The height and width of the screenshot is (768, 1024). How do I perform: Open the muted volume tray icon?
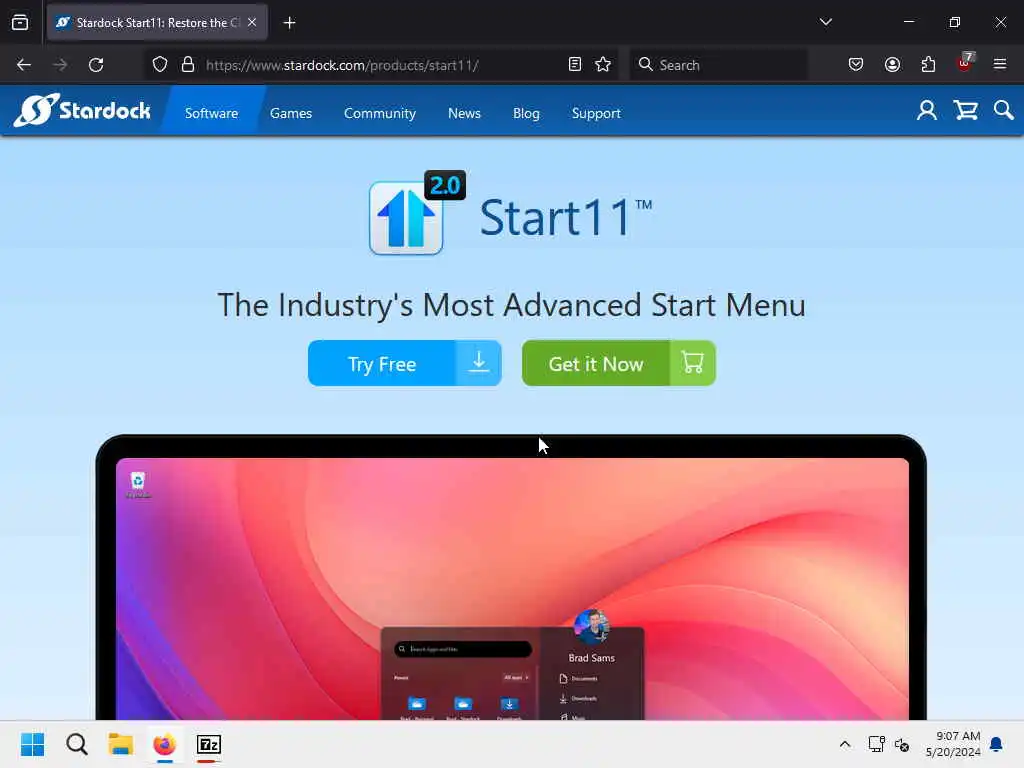click(x=902, y=744)
